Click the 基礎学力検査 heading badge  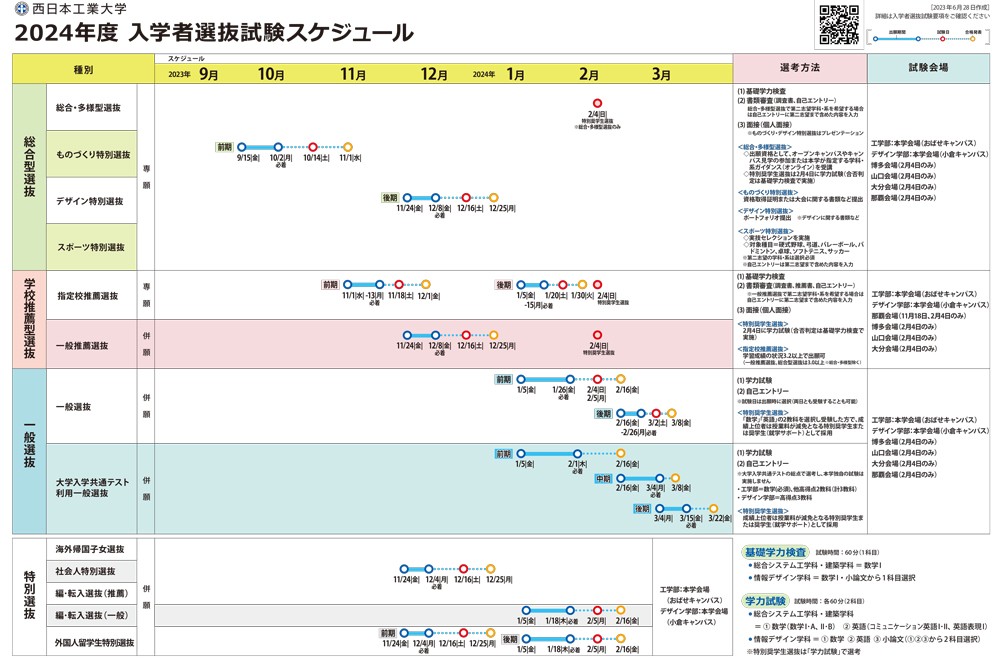[x=776, y=552]
